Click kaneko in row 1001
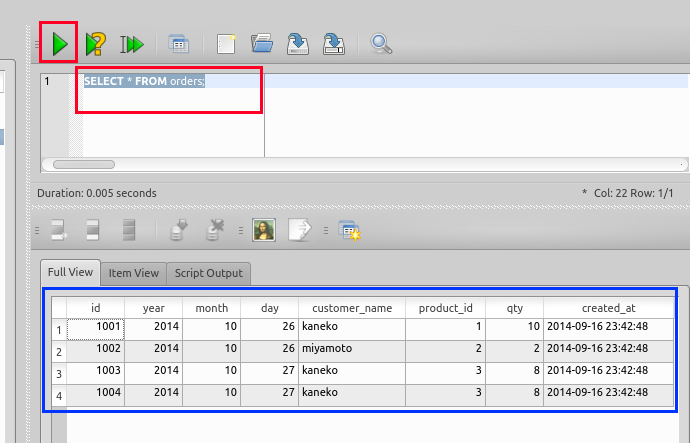 click(x=352, y=329)
